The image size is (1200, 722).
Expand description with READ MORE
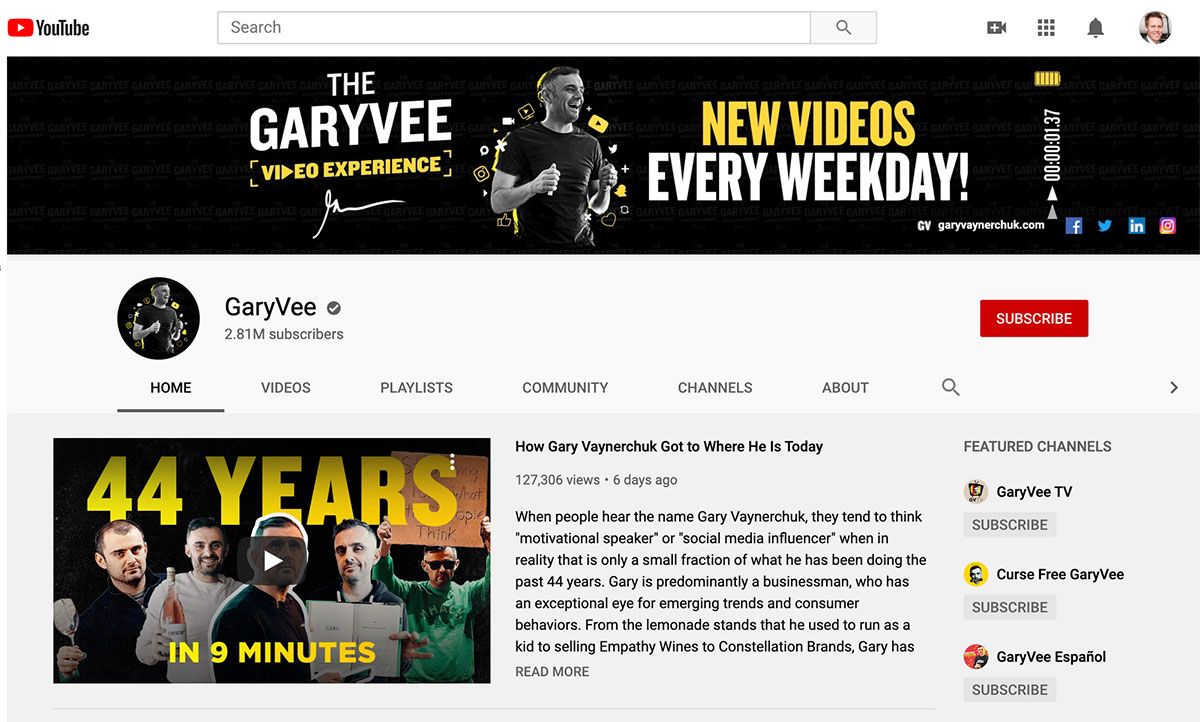pyautogui.click(x=552, y=672)
